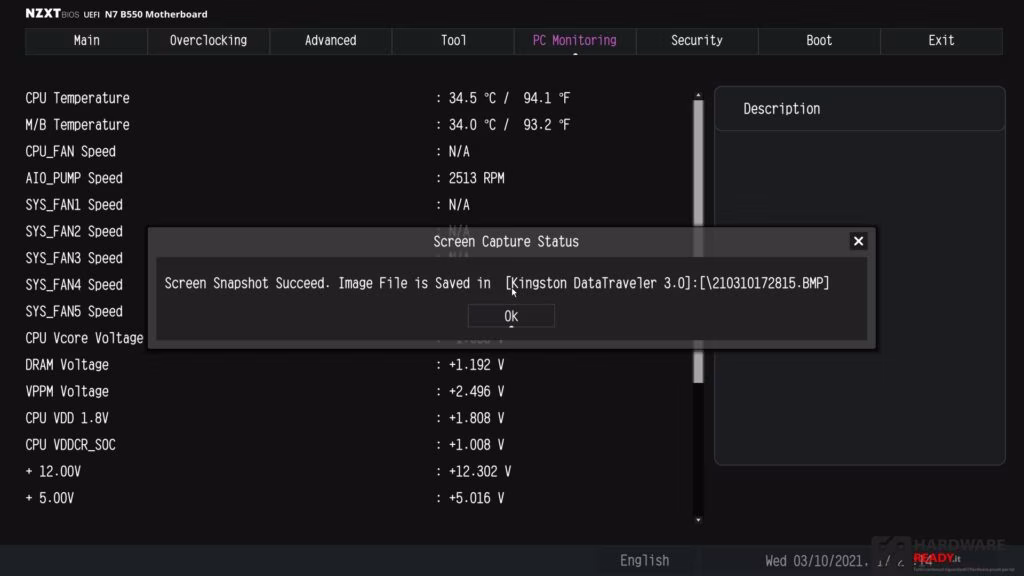
Task: Click the +1.008 V value
Action: [476, 445]
